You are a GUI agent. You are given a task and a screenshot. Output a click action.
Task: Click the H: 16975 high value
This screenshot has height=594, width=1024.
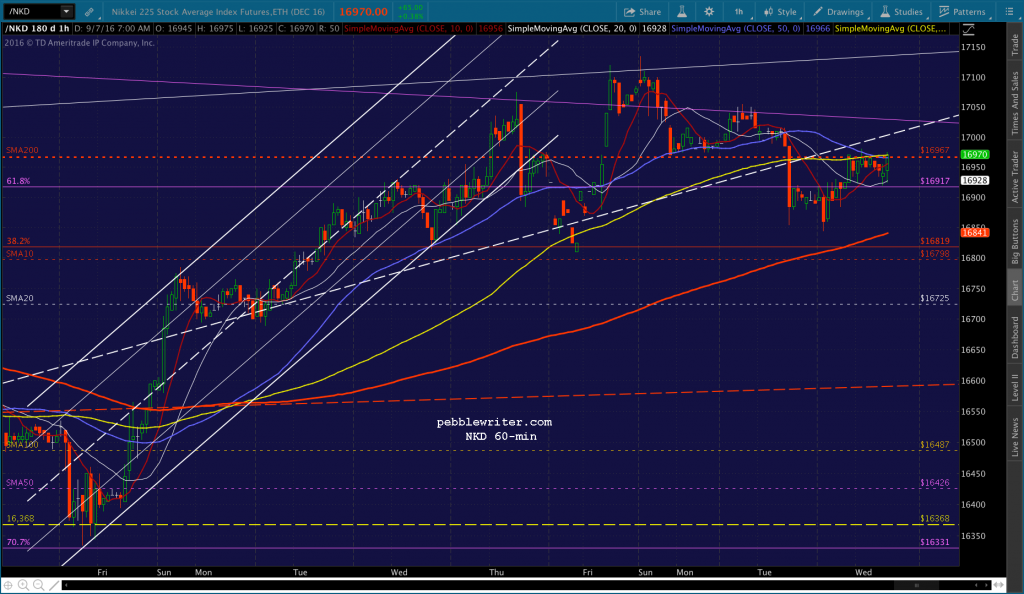coord(215,29)
